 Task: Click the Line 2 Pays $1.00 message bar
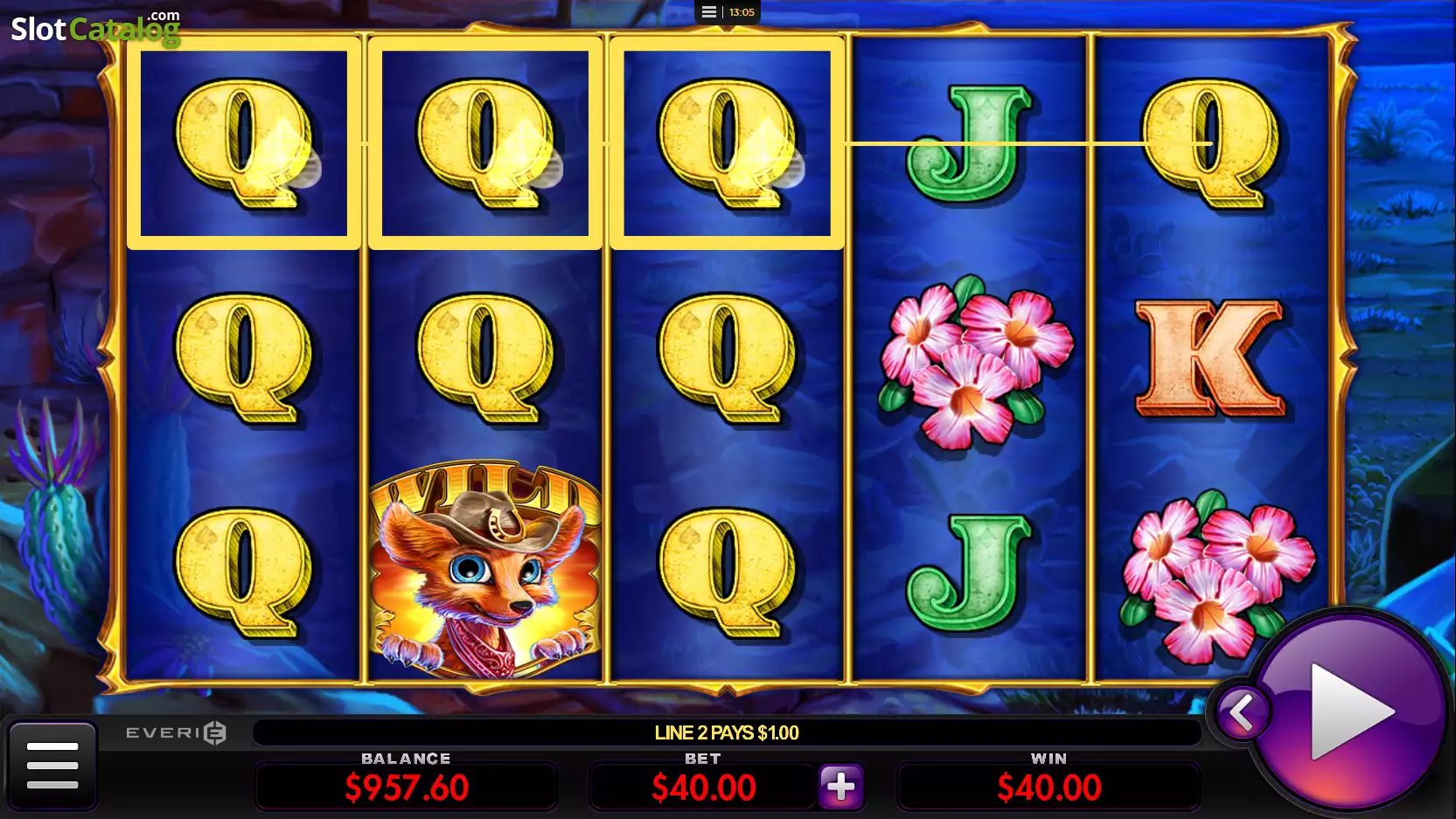coord(727,732)
